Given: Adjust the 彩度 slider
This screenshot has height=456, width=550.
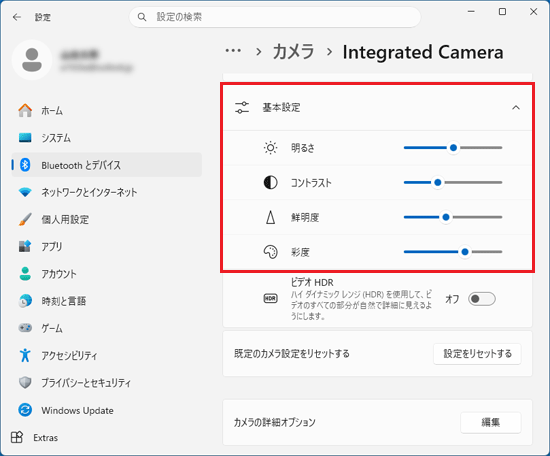Looking at the screenshot, I should pyautogui.click(x=453, y=252).
